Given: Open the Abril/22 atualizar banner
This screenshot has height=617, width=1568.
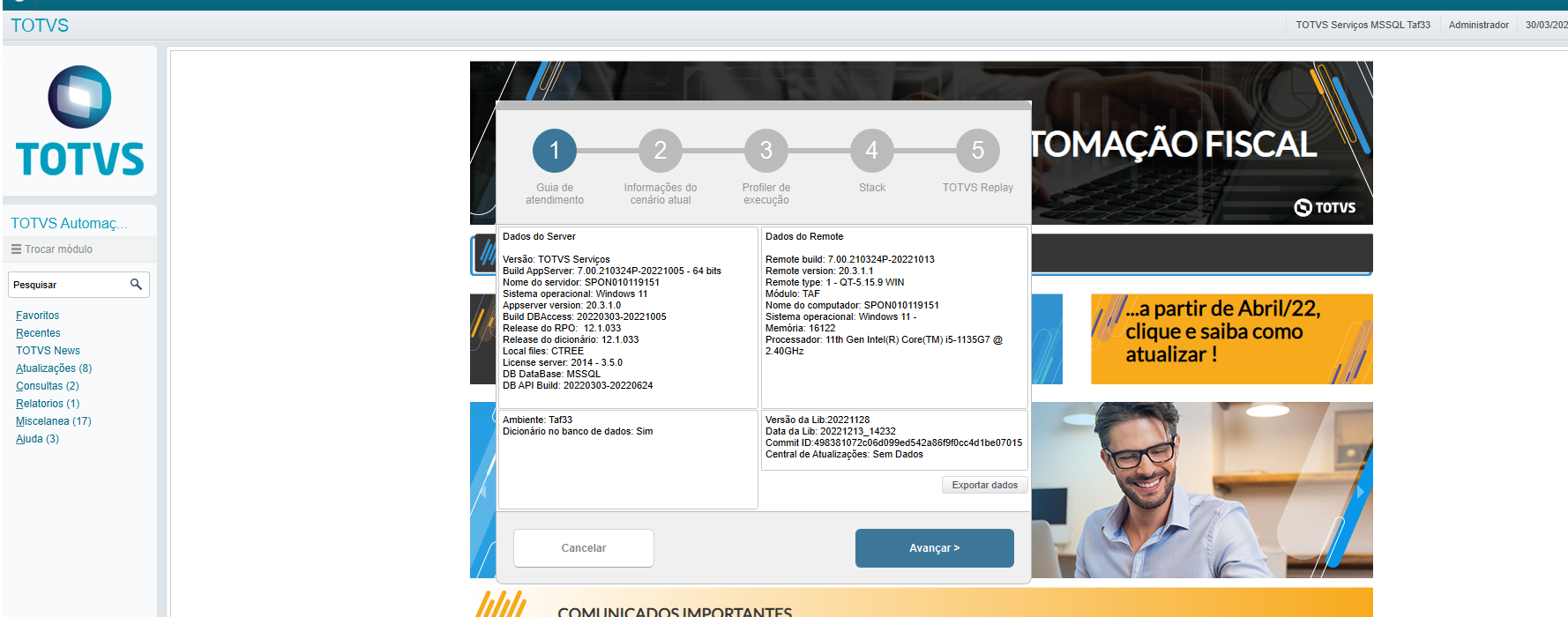Looking at the screenshot, I should click(1232, 339).
